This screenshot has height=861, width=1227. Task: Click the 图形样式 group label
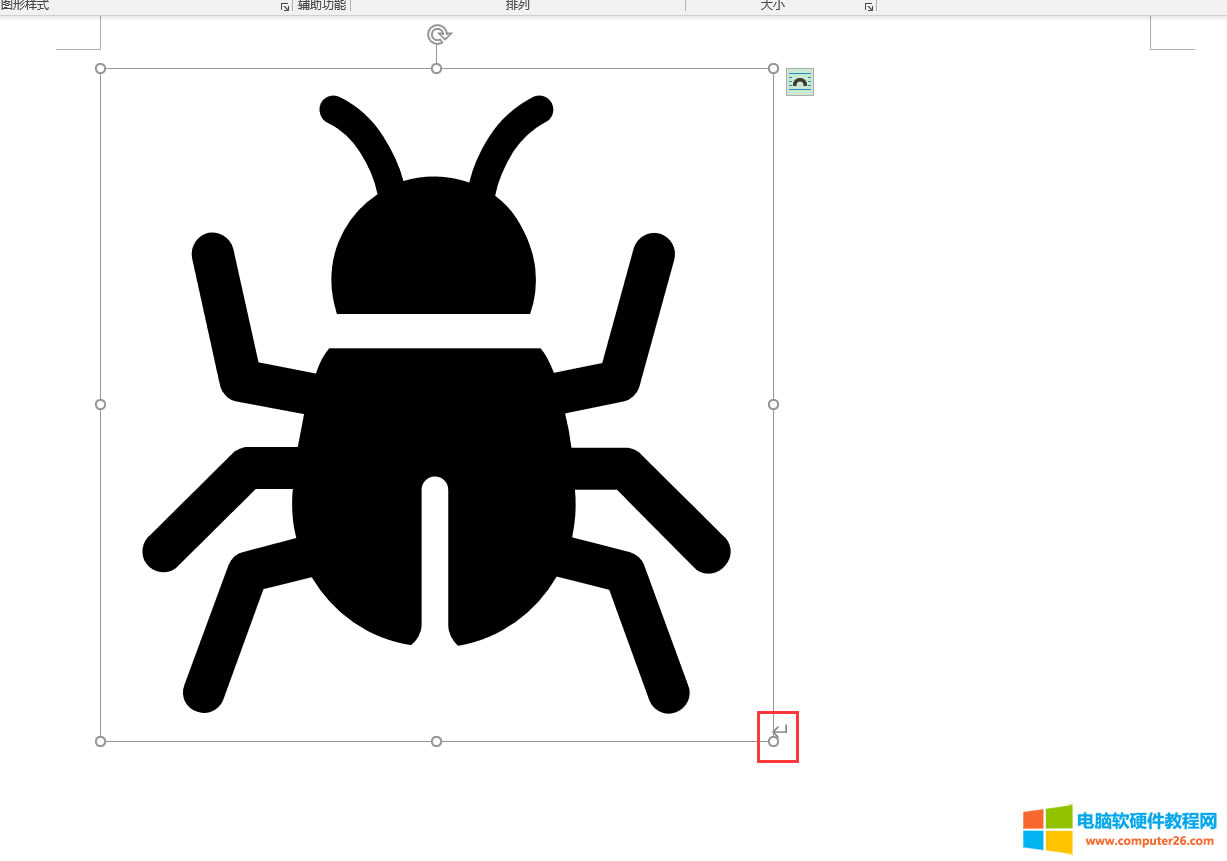tap(25, 5)
